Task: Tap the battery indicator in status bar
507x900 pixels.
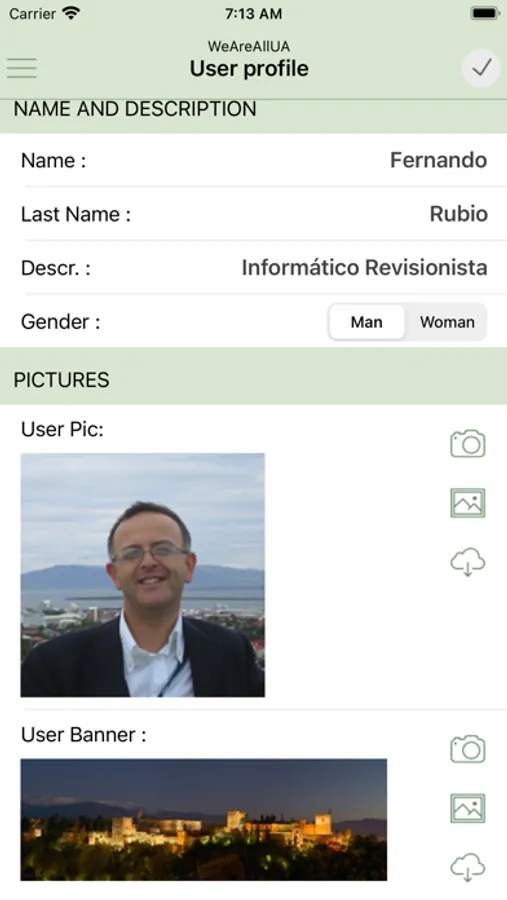Action: (485, 13)
